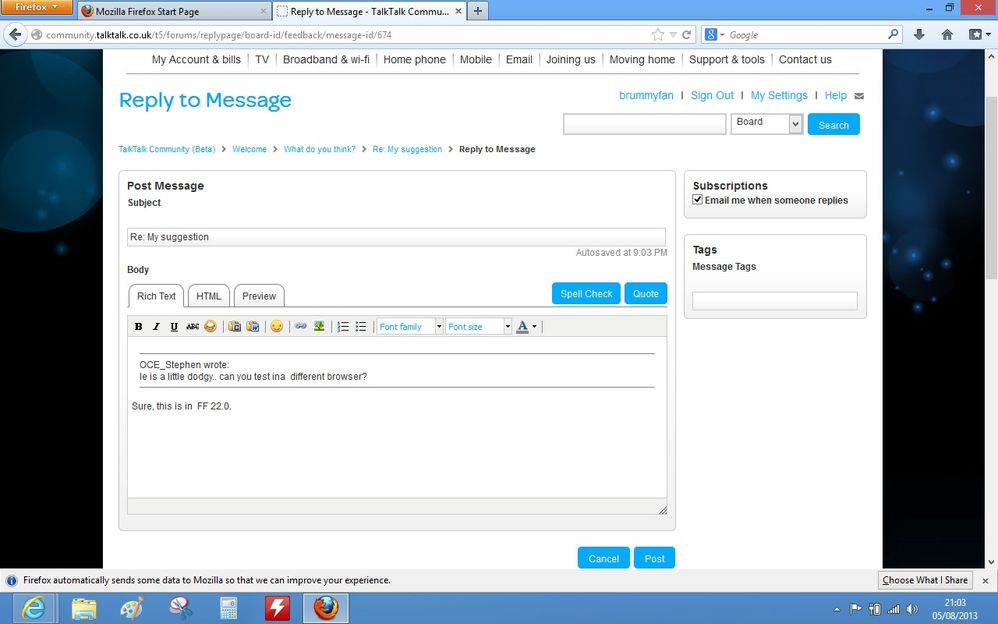The height and width of the screenshot is (624, 998).
Task: Switch to the HTML editor tab
Action: point(209,296)
